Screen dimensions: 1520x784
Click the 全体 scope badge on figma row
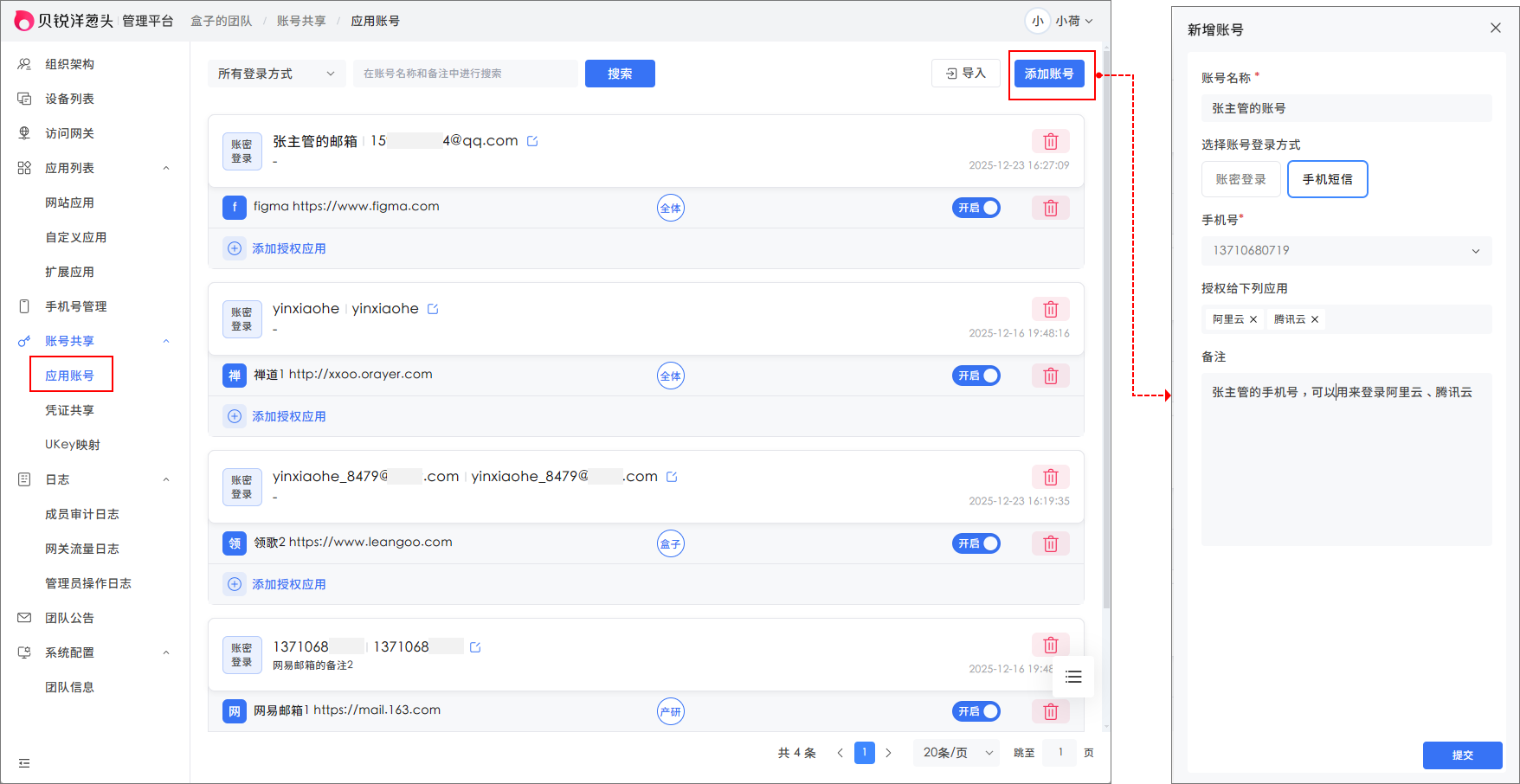pos(670,208)
